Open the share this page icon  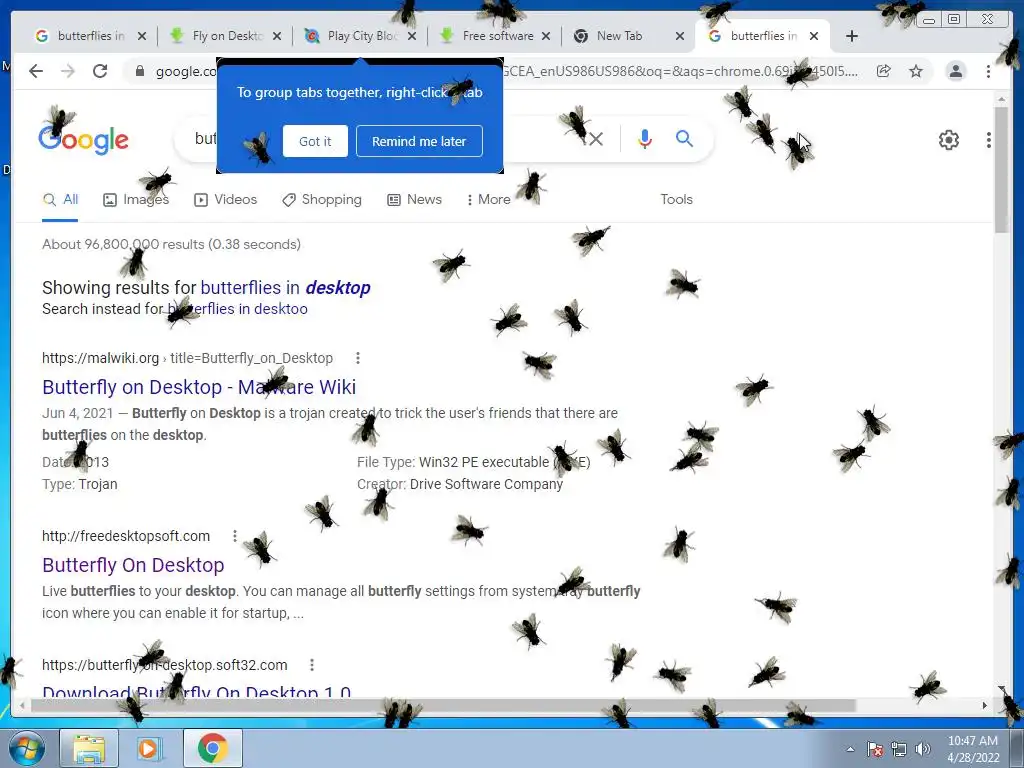[x=884, y=71]
